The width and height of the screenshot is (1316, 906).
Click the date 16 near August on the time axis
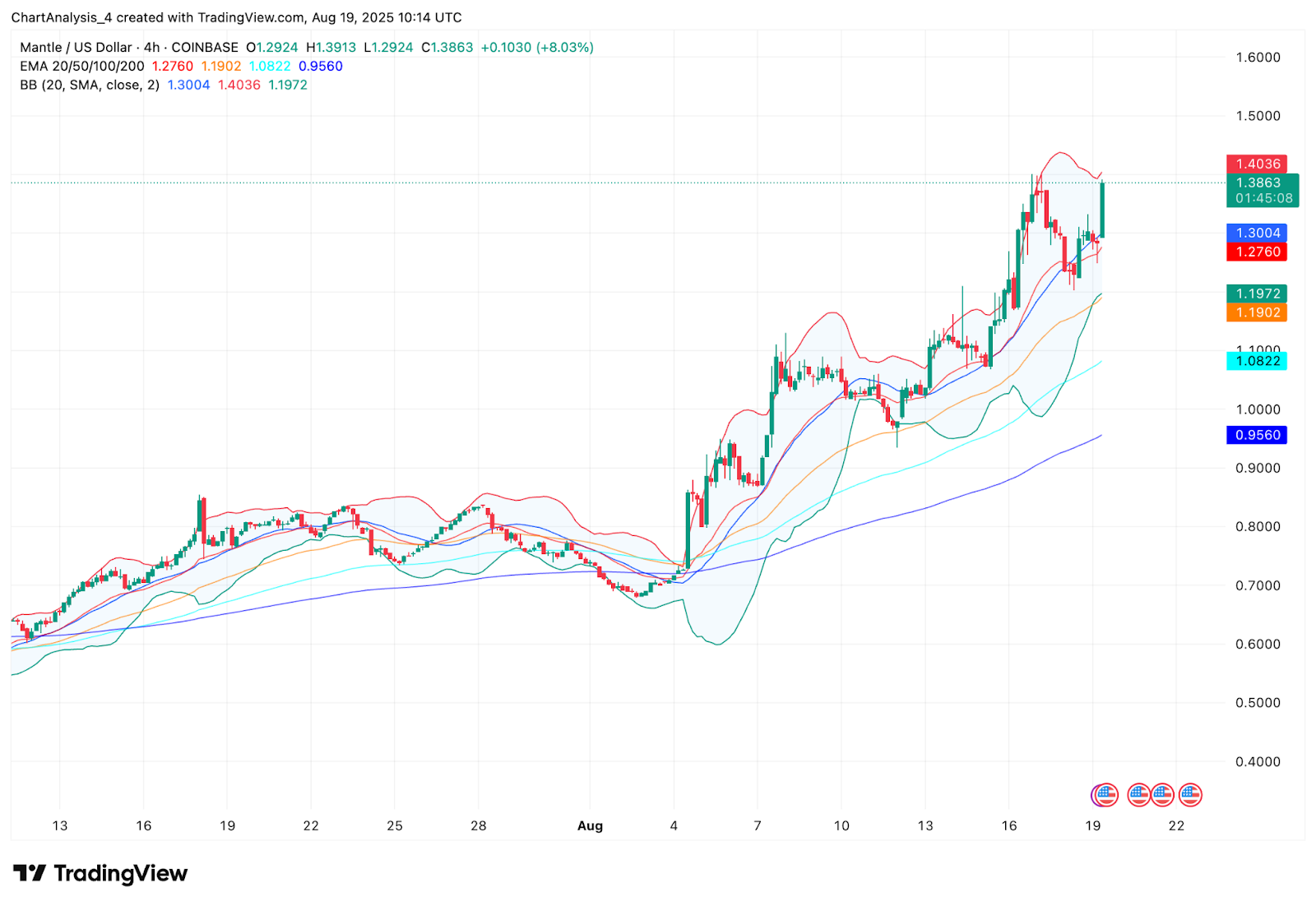click(1009, 825)
